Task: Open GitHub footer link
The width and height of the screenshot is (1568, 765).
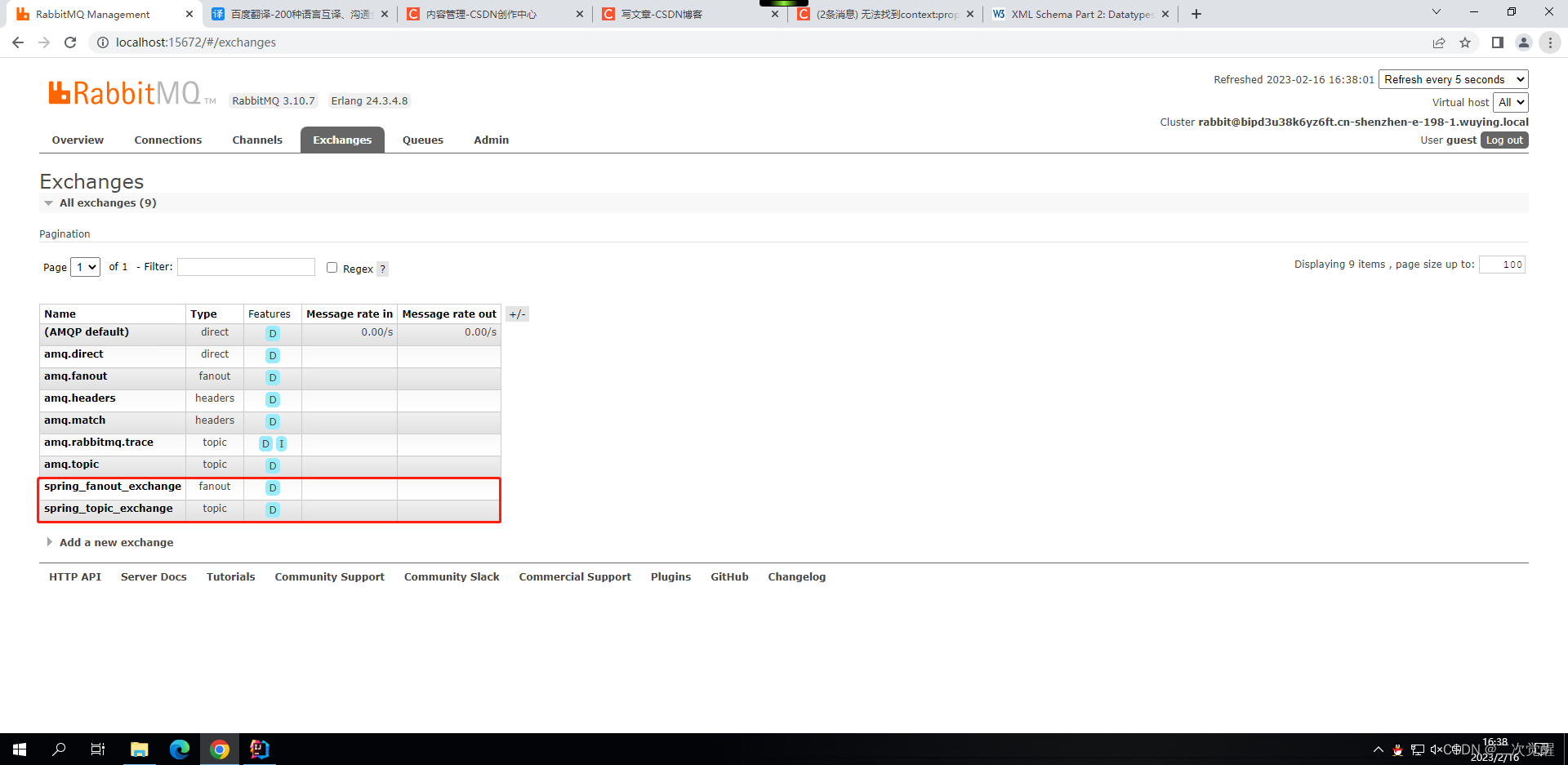Action: click(x=729, y=576)
